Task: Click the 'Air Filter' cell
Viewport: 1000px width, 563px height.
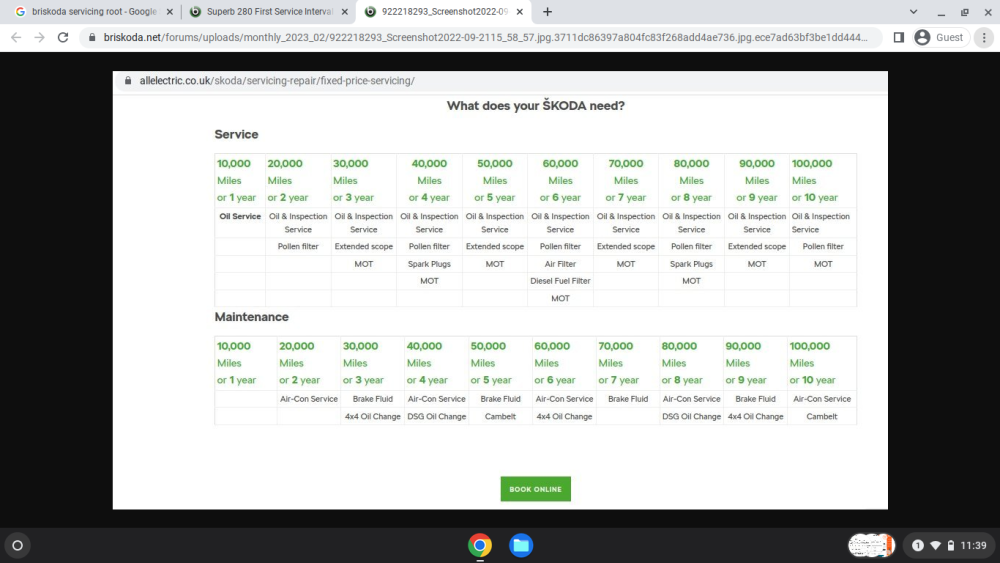Action: tap(560, 264)
